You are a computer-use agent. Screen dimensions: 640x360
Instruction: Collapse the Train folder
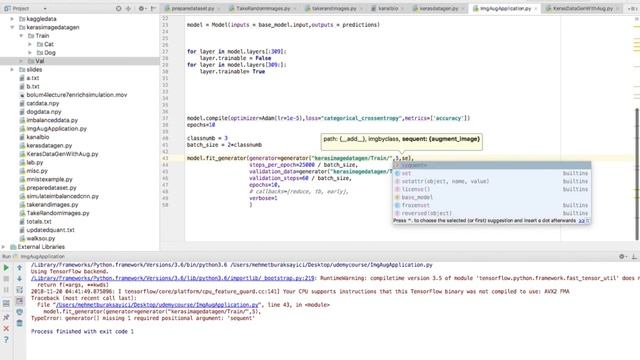click(x=21, y=36)
